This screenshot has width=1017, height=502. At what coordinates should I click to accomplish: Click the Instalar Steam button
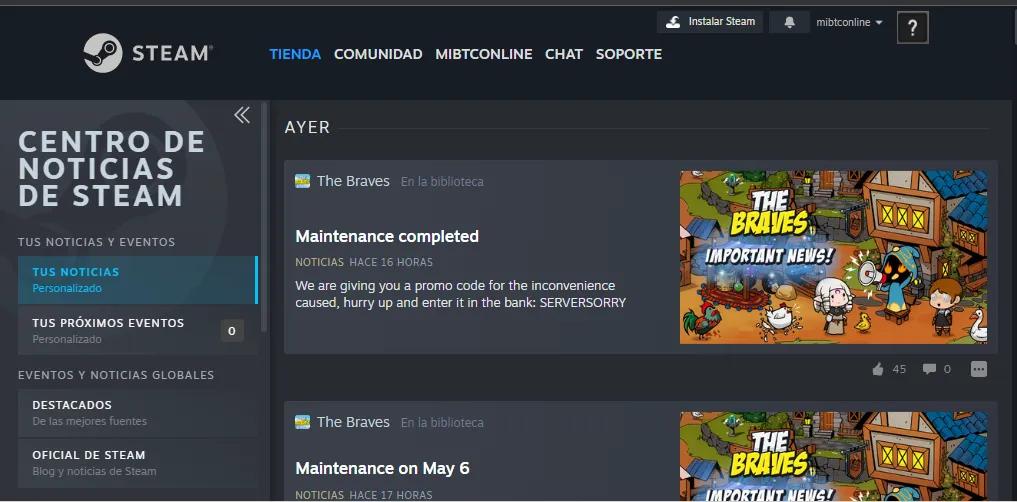point(710,22)
